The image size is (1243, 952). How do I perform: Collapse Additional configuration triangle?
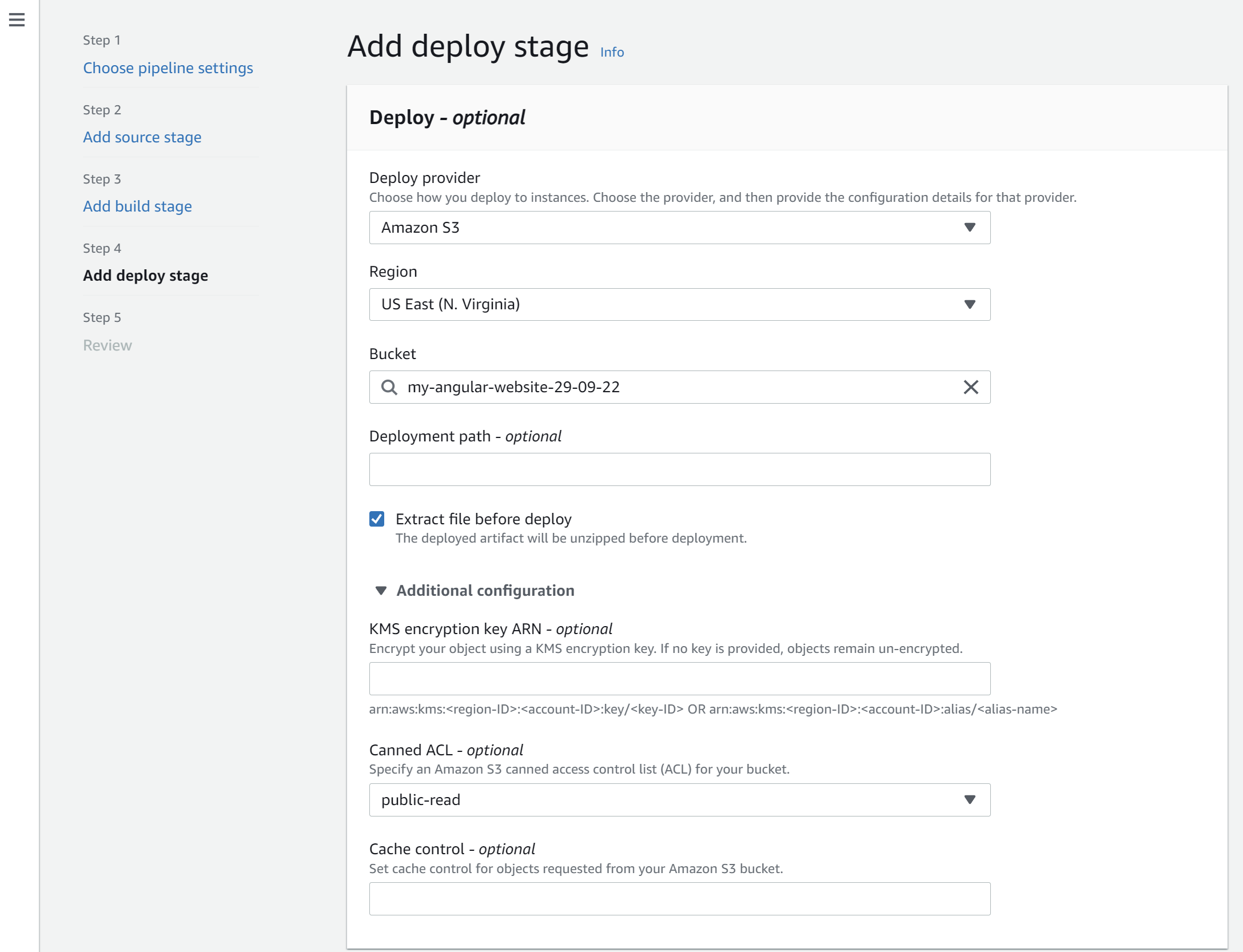pos(381,591)
